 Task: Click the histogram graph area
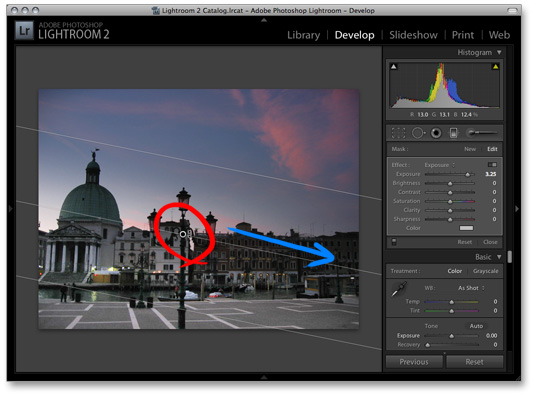coord(444,85)
